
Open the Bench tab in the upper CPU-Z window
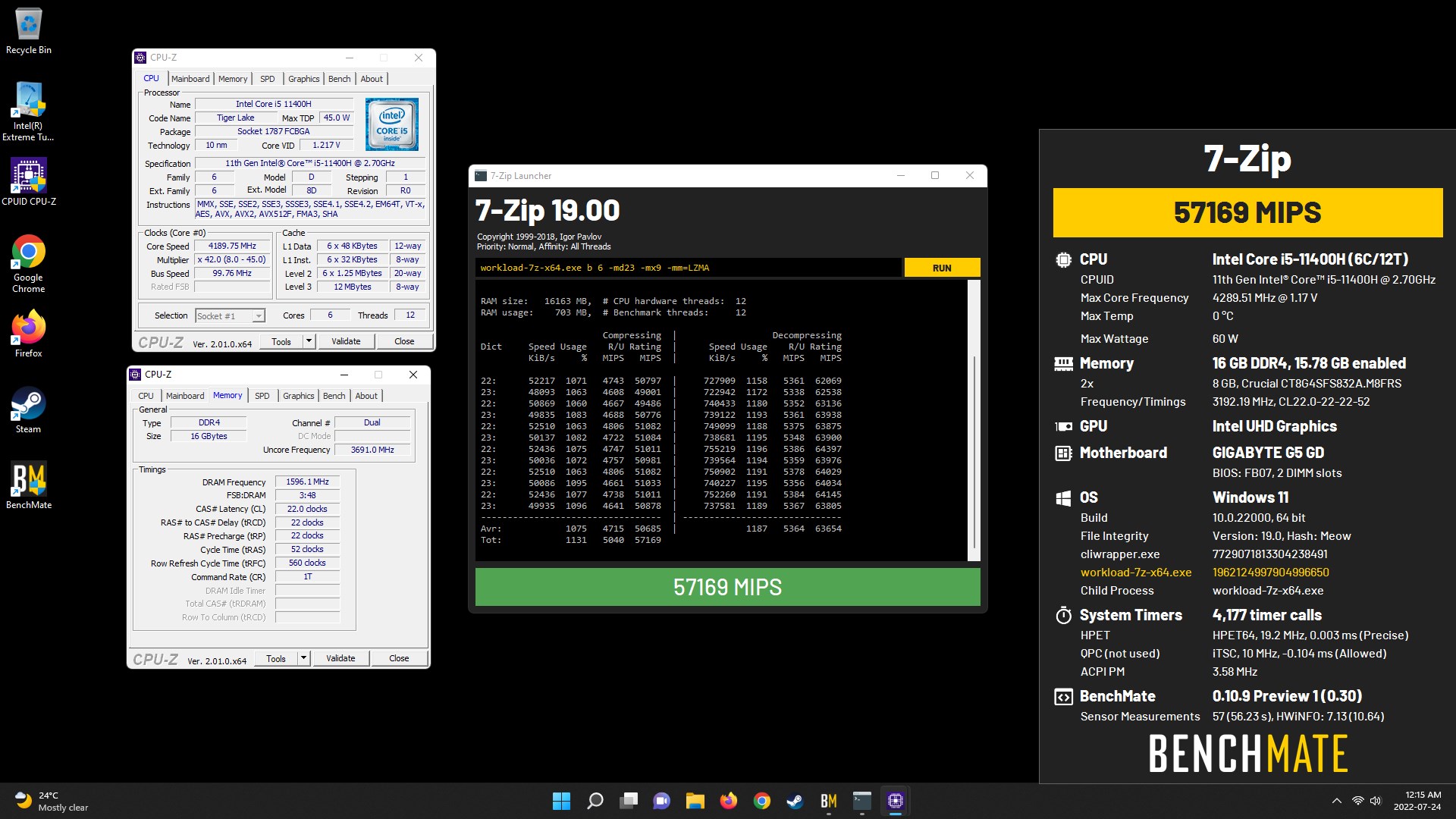coord(339,79)
